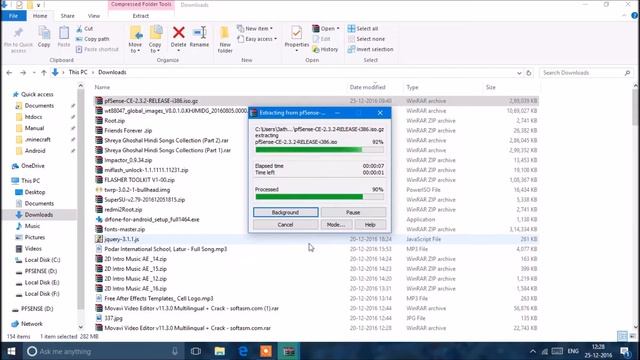Open Task View on the taskbar
This screenshot has height=360, width=640.
coord(196,351)
